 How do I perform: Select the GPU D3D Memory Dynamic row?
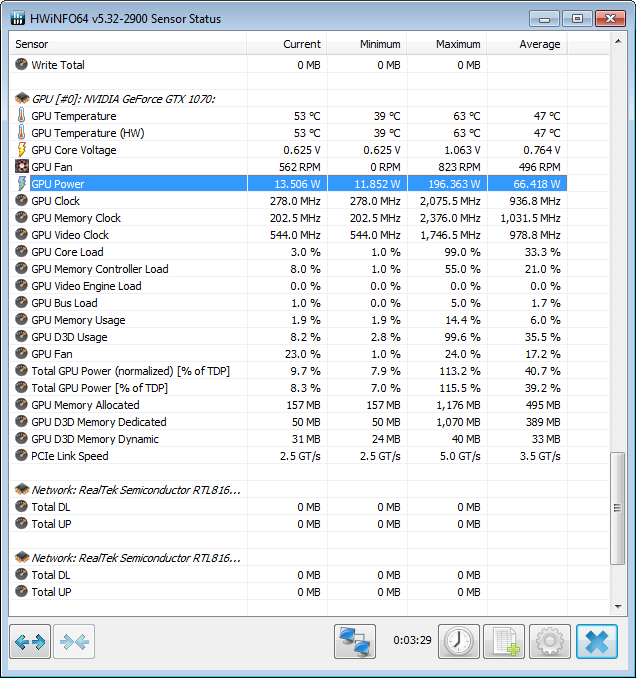point(288,439)
